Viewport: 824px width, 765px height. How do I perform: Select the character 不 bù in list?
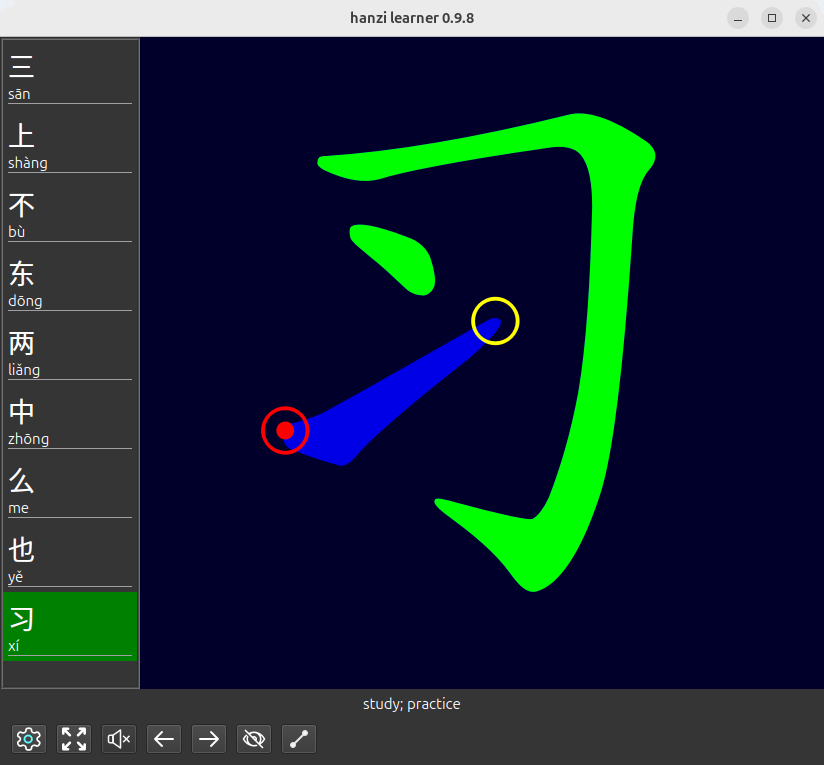click(x=70, y=212)
